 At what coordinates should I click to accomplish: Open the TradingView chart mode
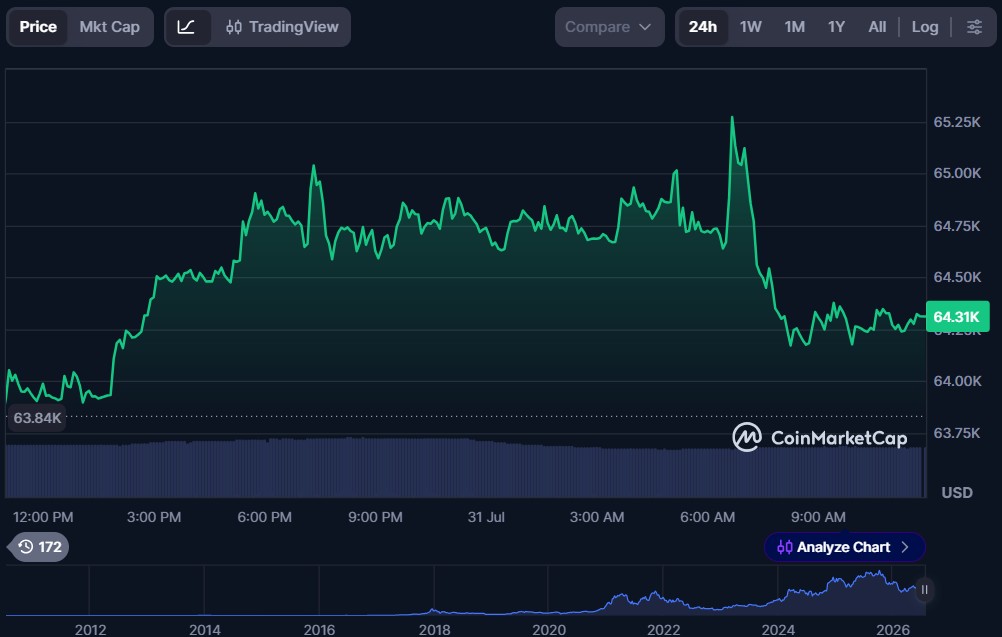(282, 27)
